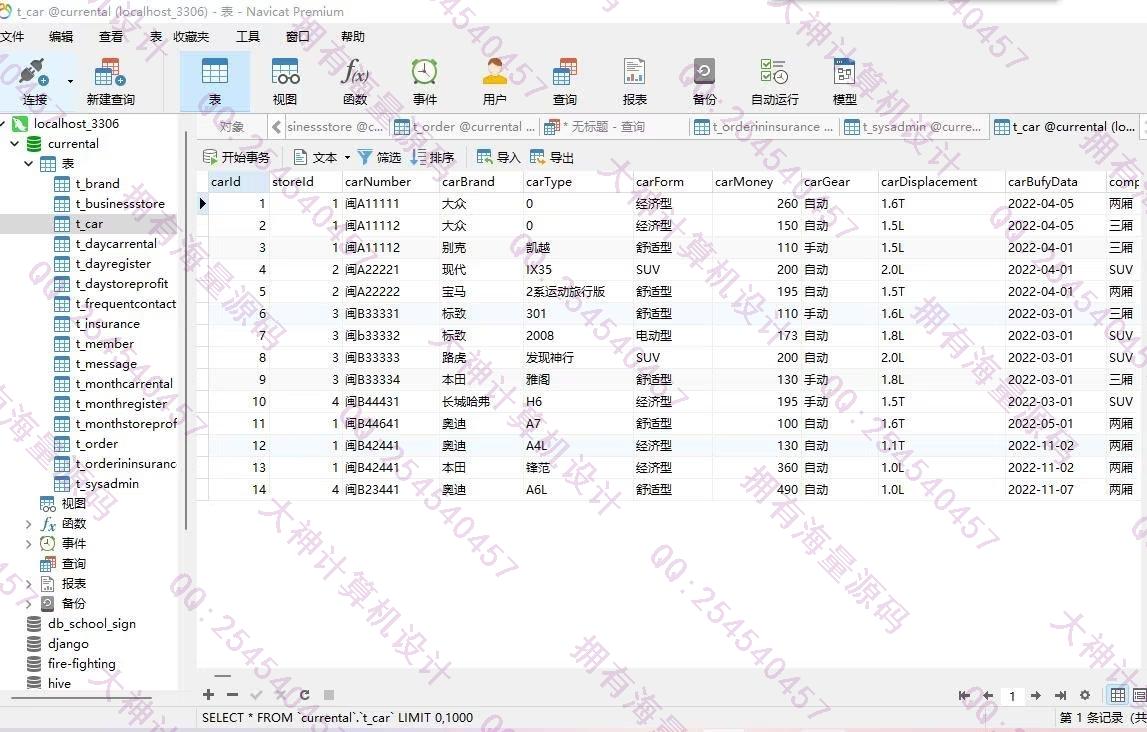Click the 排序 sort button
Image resolution: width=1147 pixels, height=732 pixels.
(x=433, y=157)
